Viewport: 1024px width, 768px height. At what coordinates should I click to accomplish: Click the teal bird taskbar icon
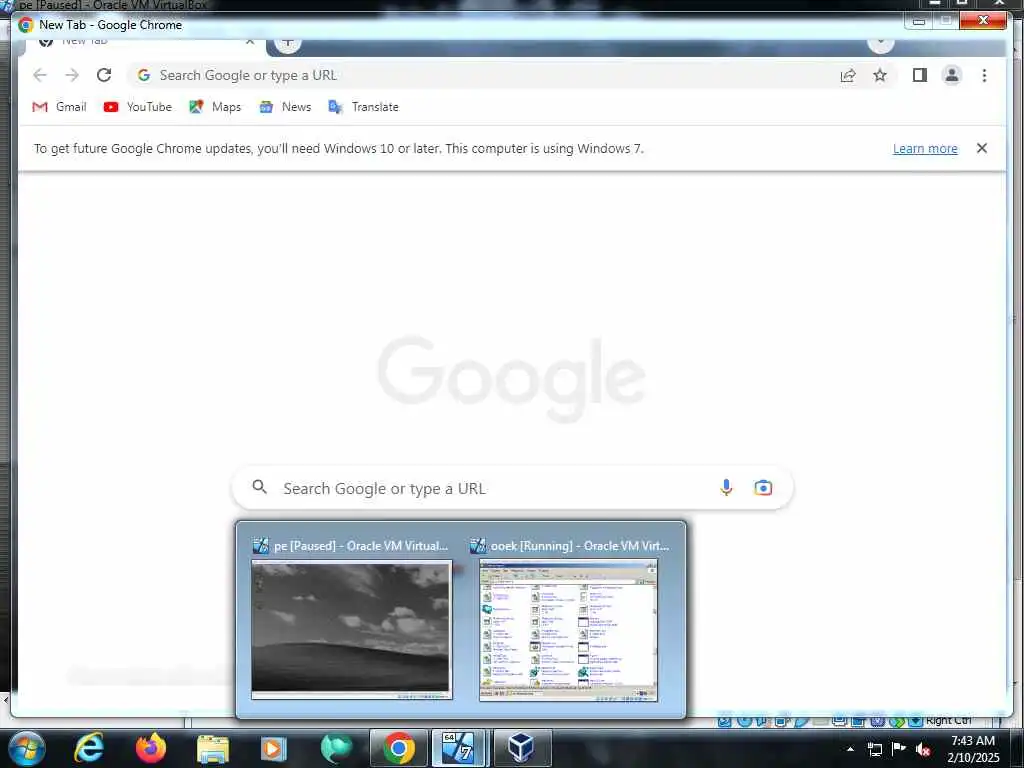coord(336,748)
